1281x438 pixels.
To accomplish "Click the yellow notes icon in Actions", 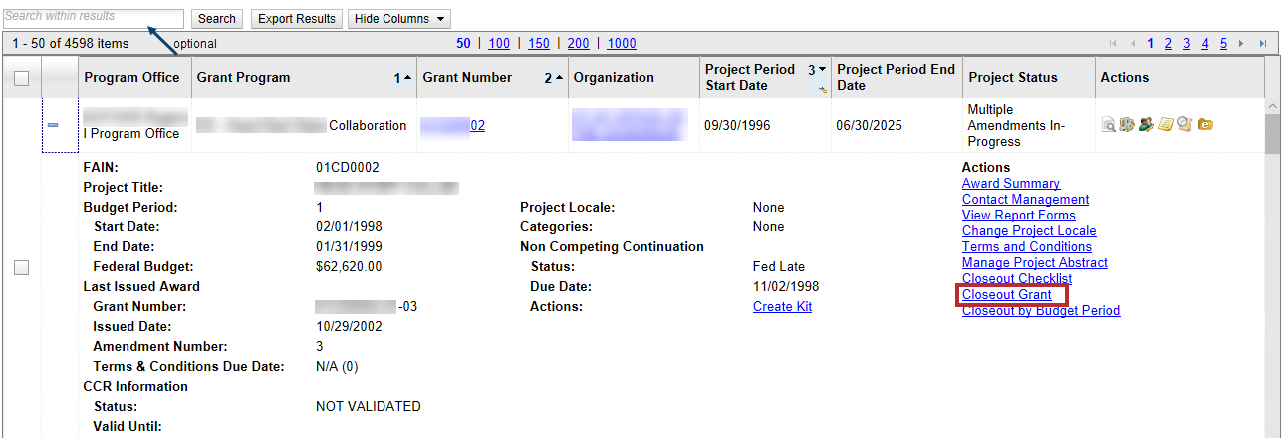I will point(1165,125).
